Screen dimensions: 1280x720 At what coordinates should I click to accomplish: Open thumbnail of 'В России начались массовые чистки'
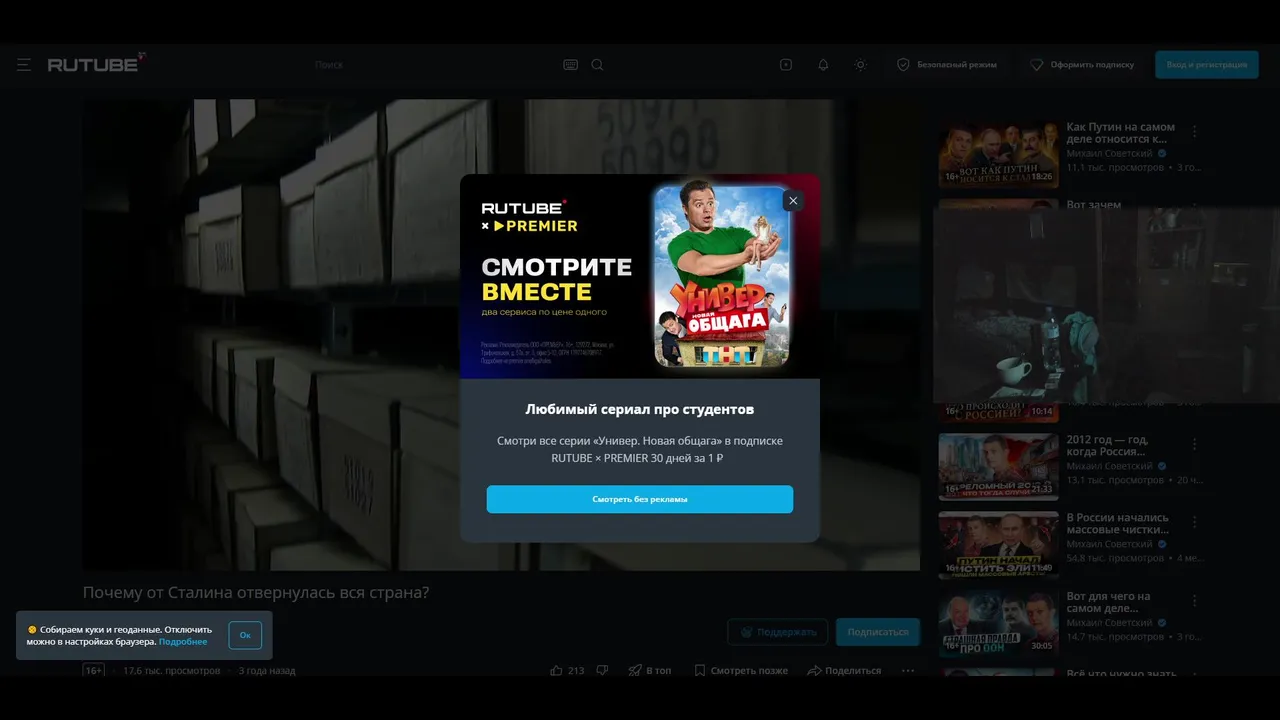998,545
